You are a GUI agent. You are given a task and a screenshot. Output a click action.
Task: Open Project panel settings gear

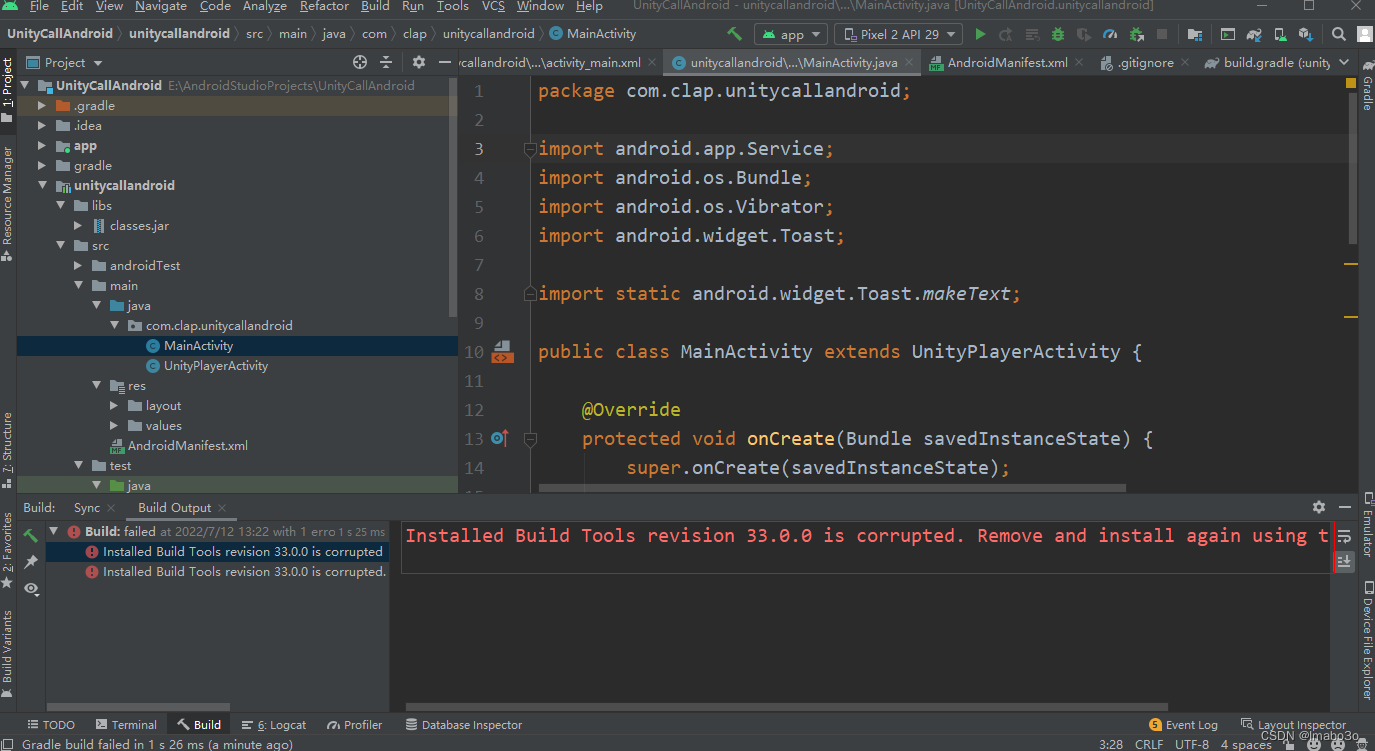(419, 62)
